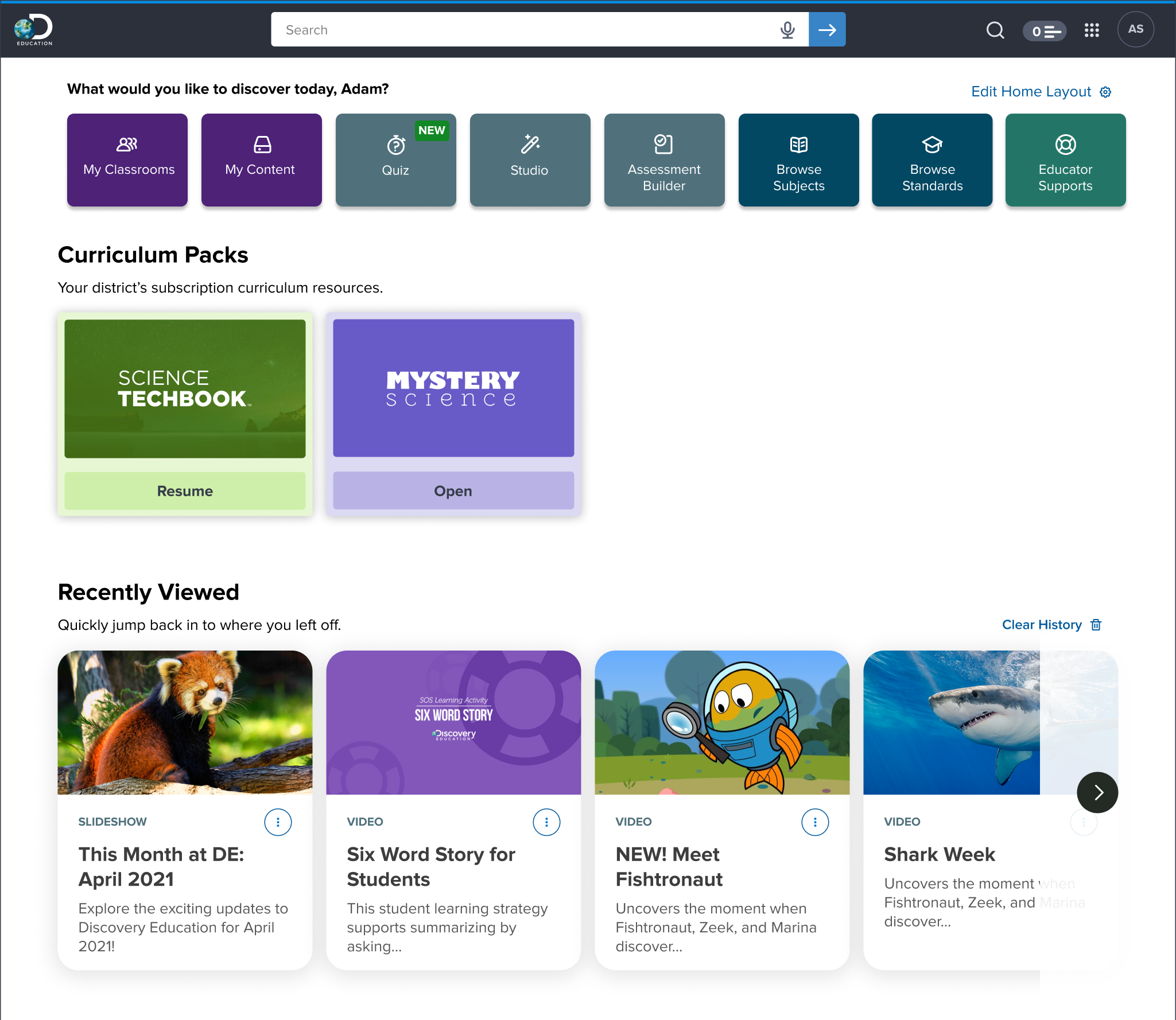
Task: Open the Browse Subjects tile
Action: pyautogui.click(x=799, y=160)
